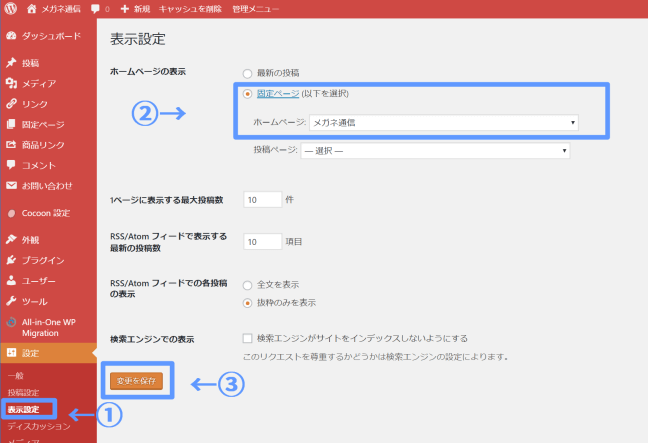
Task: Open the comments bubble icon in admin bar
Action: pos(95,9)
